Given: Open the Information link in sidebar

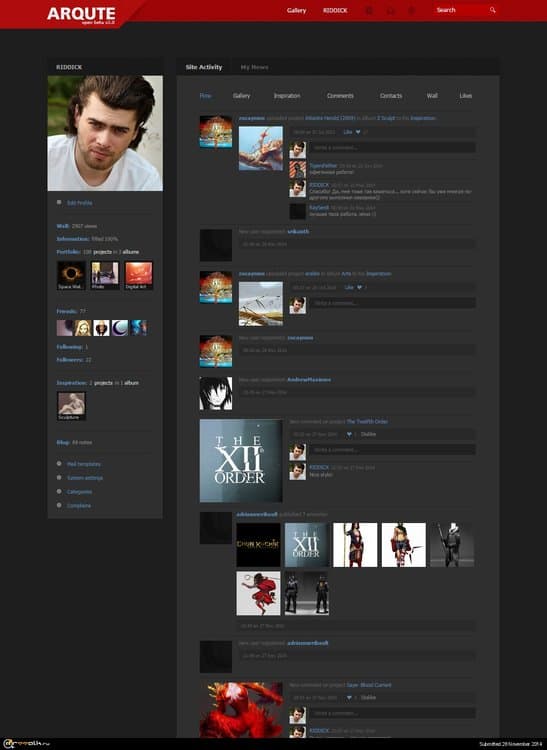Looking at the screenshot, I should (73, 239).
